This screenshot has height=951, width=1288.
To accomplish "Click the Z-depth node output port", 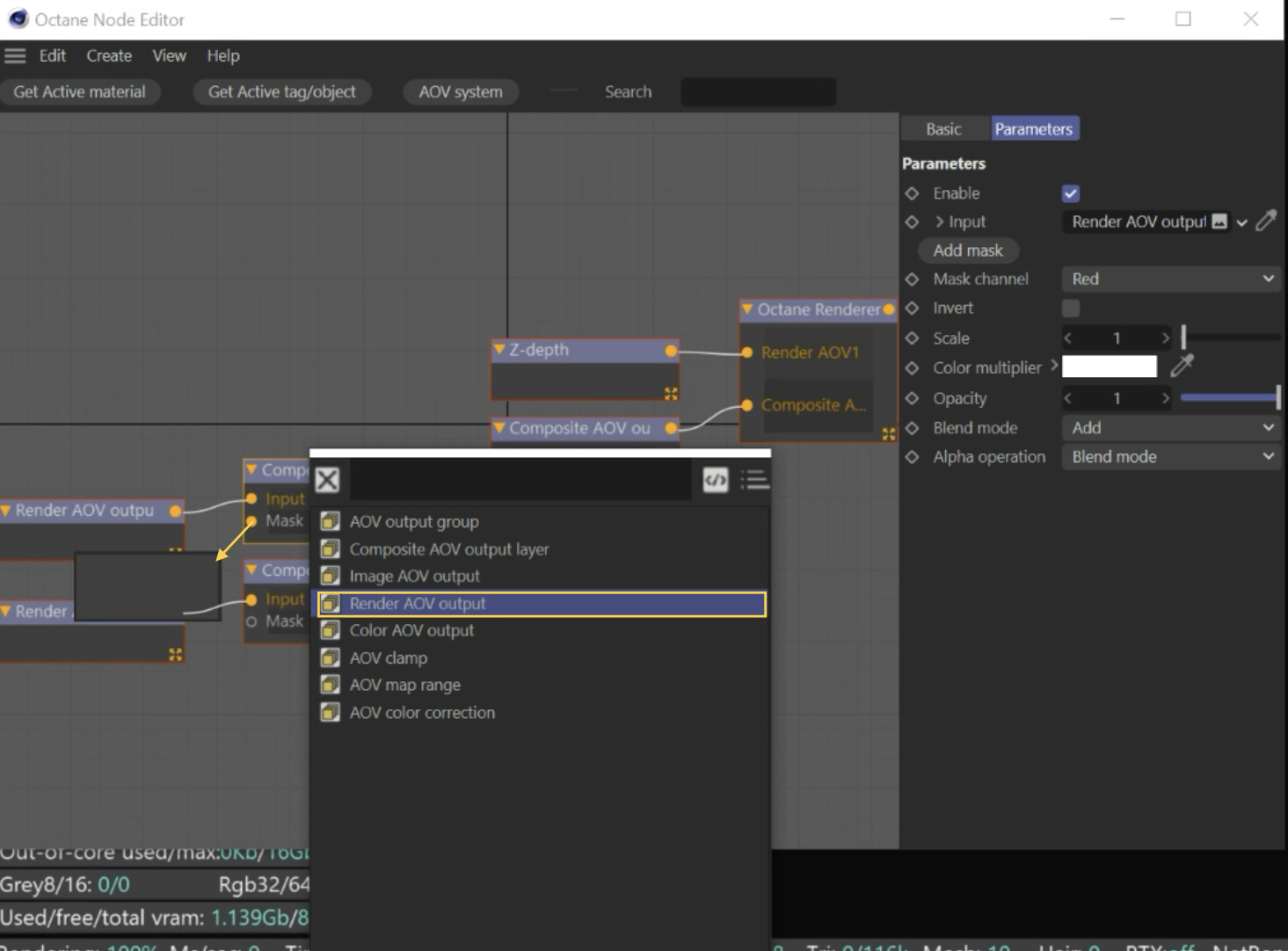I will [671, 351].
